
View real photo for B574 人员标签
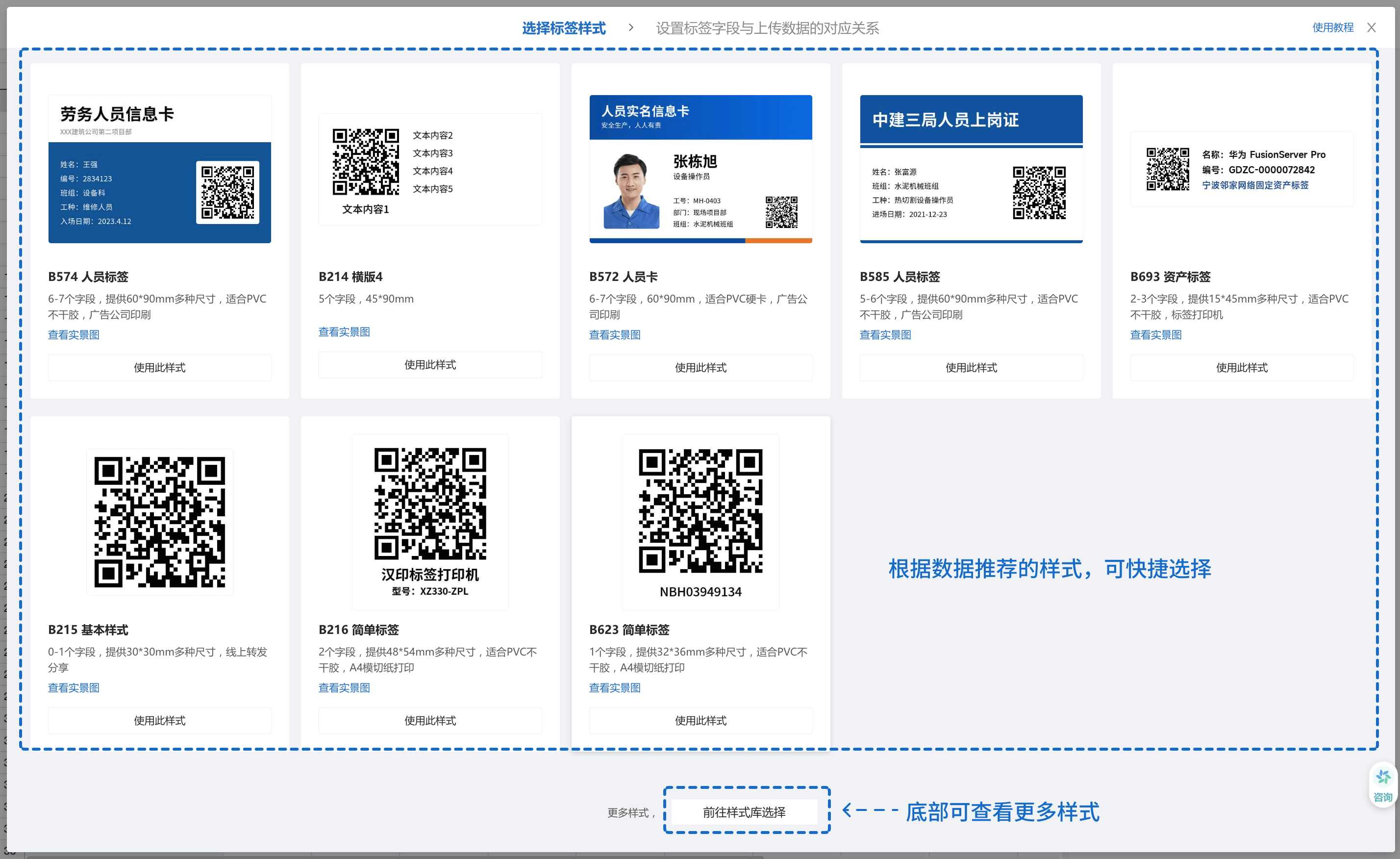coord(74,334)
